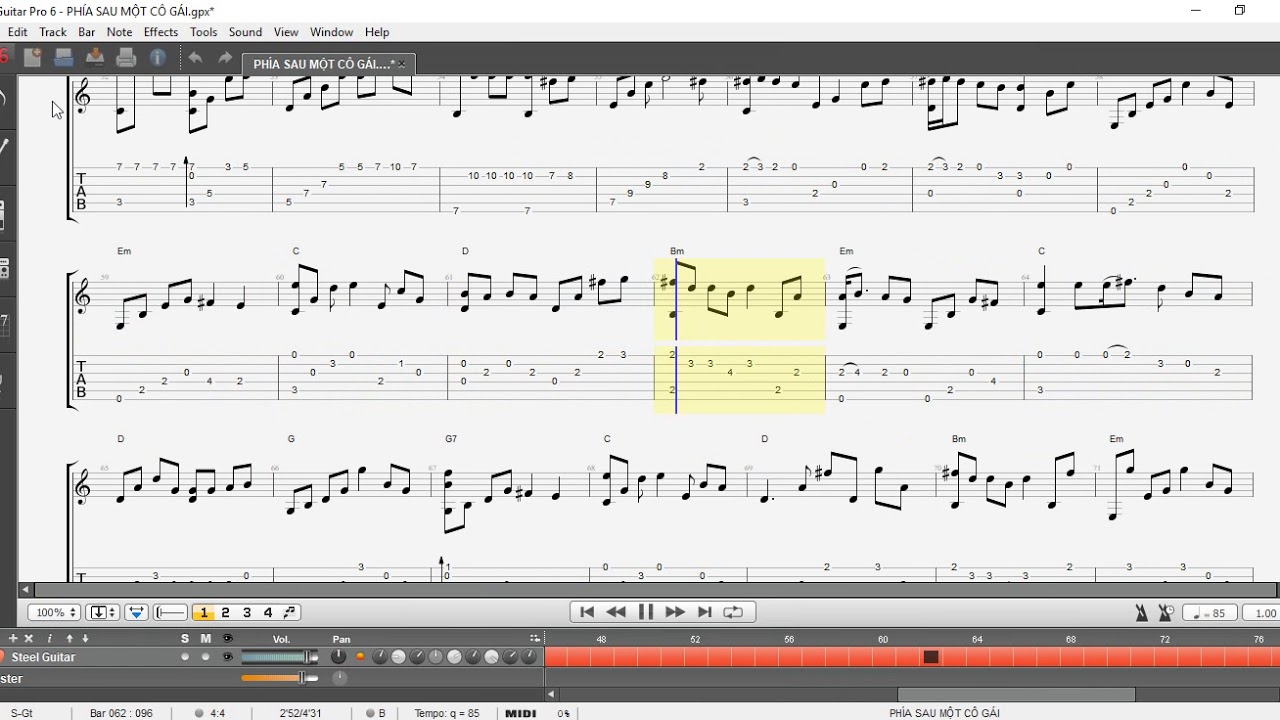Open the Window menu
Screen dimensions: 1280x720
331,32
